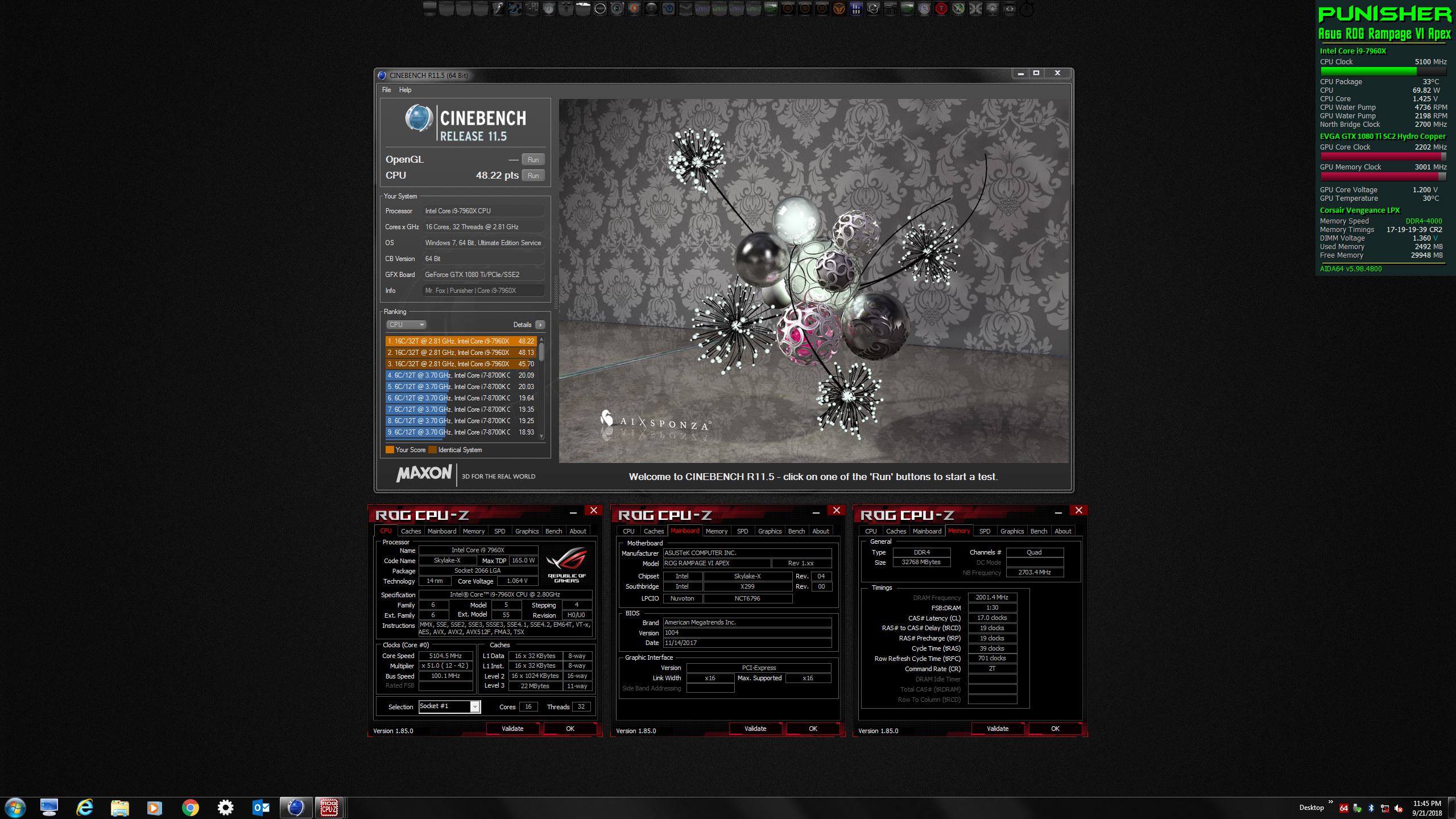Open the media player taskbar icon
The height and width of the screenshot is (819, 1456).
click(155, 808)
